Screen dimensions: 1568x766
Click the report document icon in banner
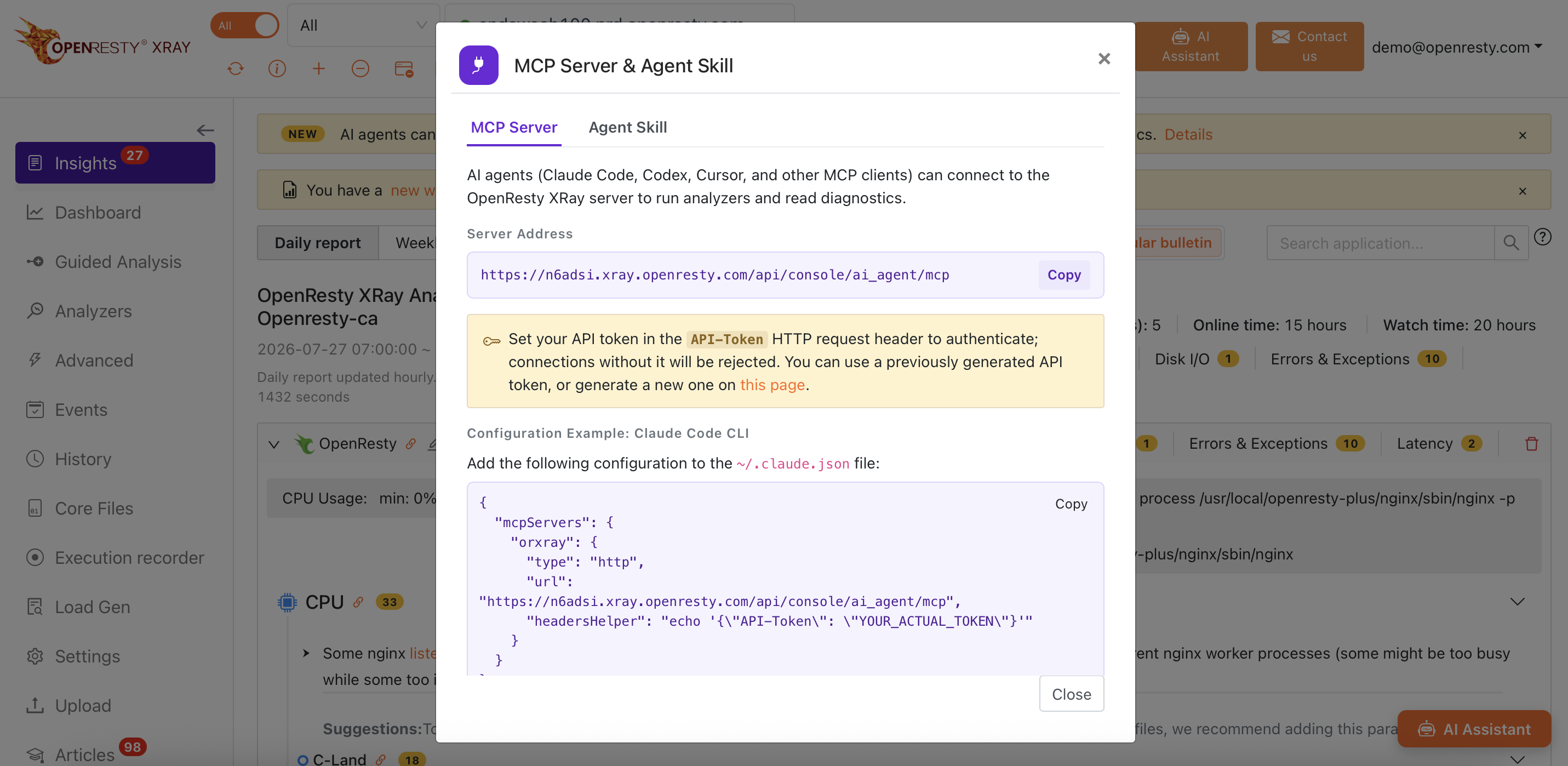[290, 190]
